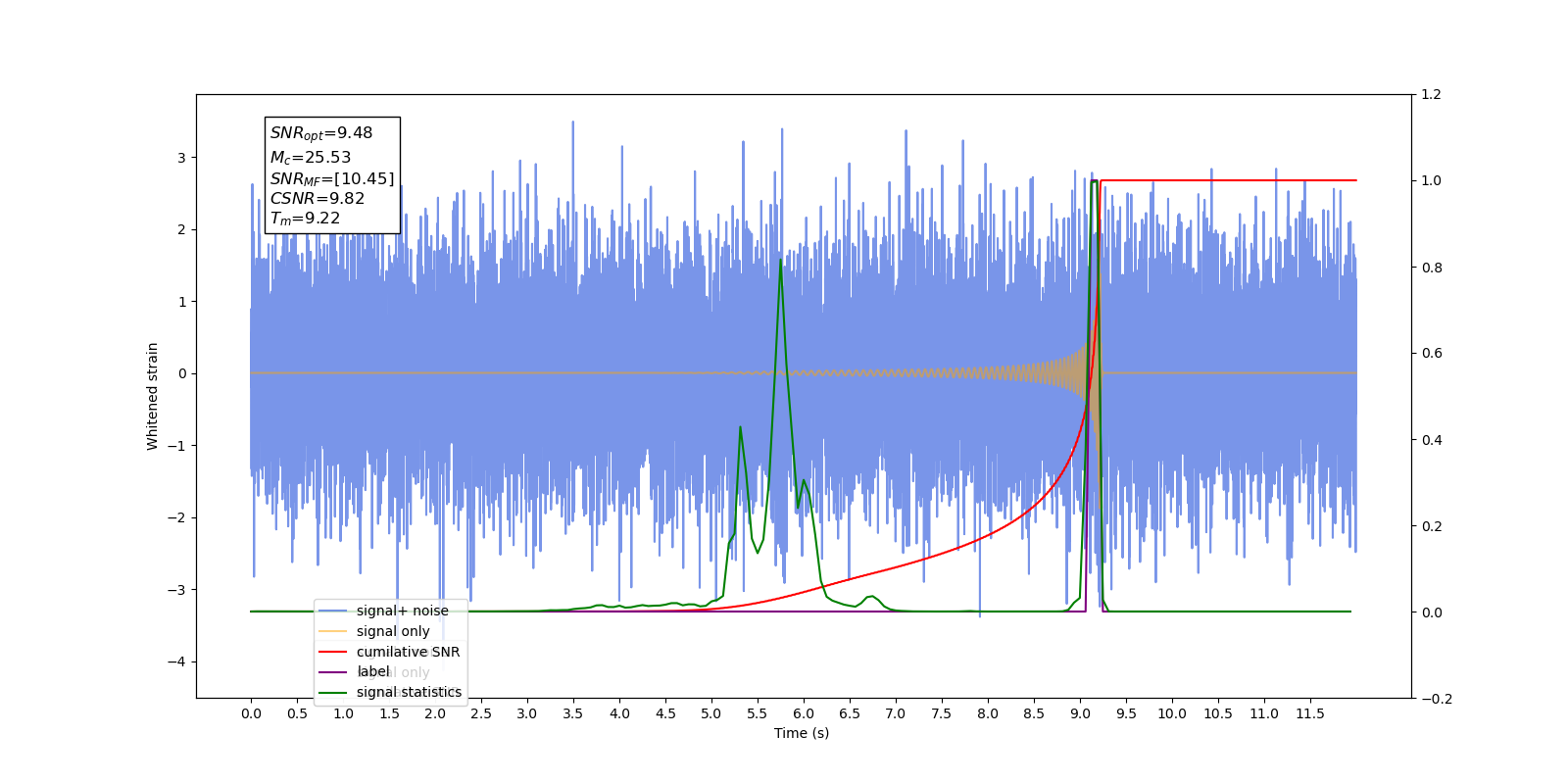The height and width of the screenshot is (784, 1568).
Task: Click the tallest green signal statistics peak
Action: coord(1094,181)
